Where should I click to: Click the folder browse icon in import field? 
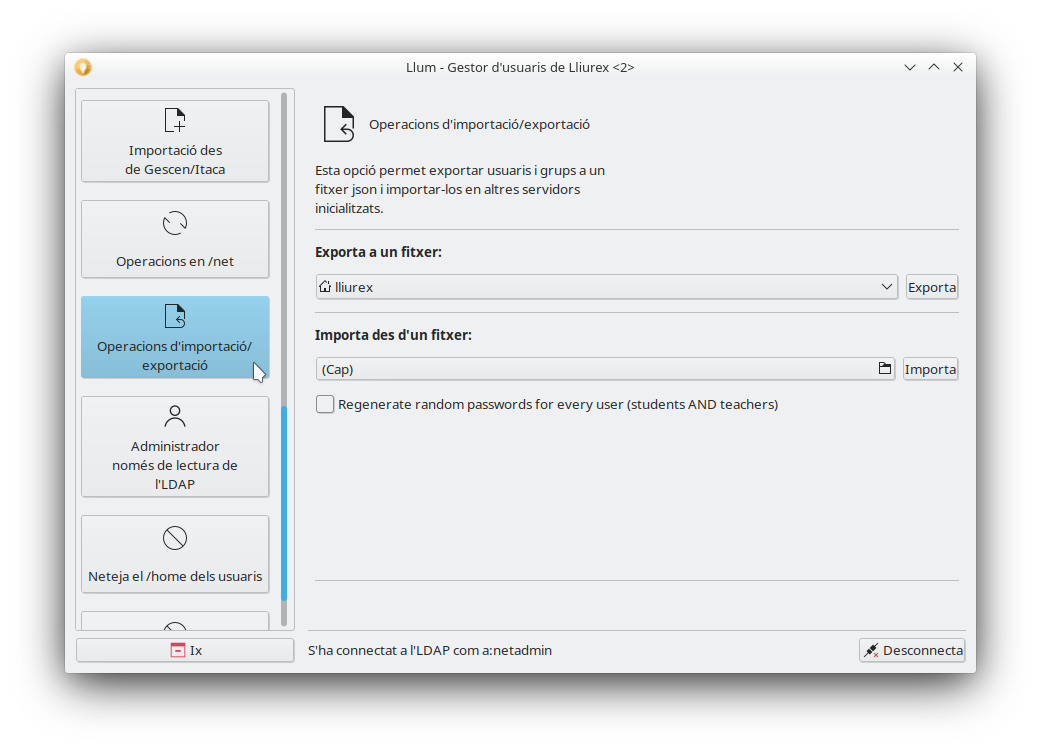885,369
